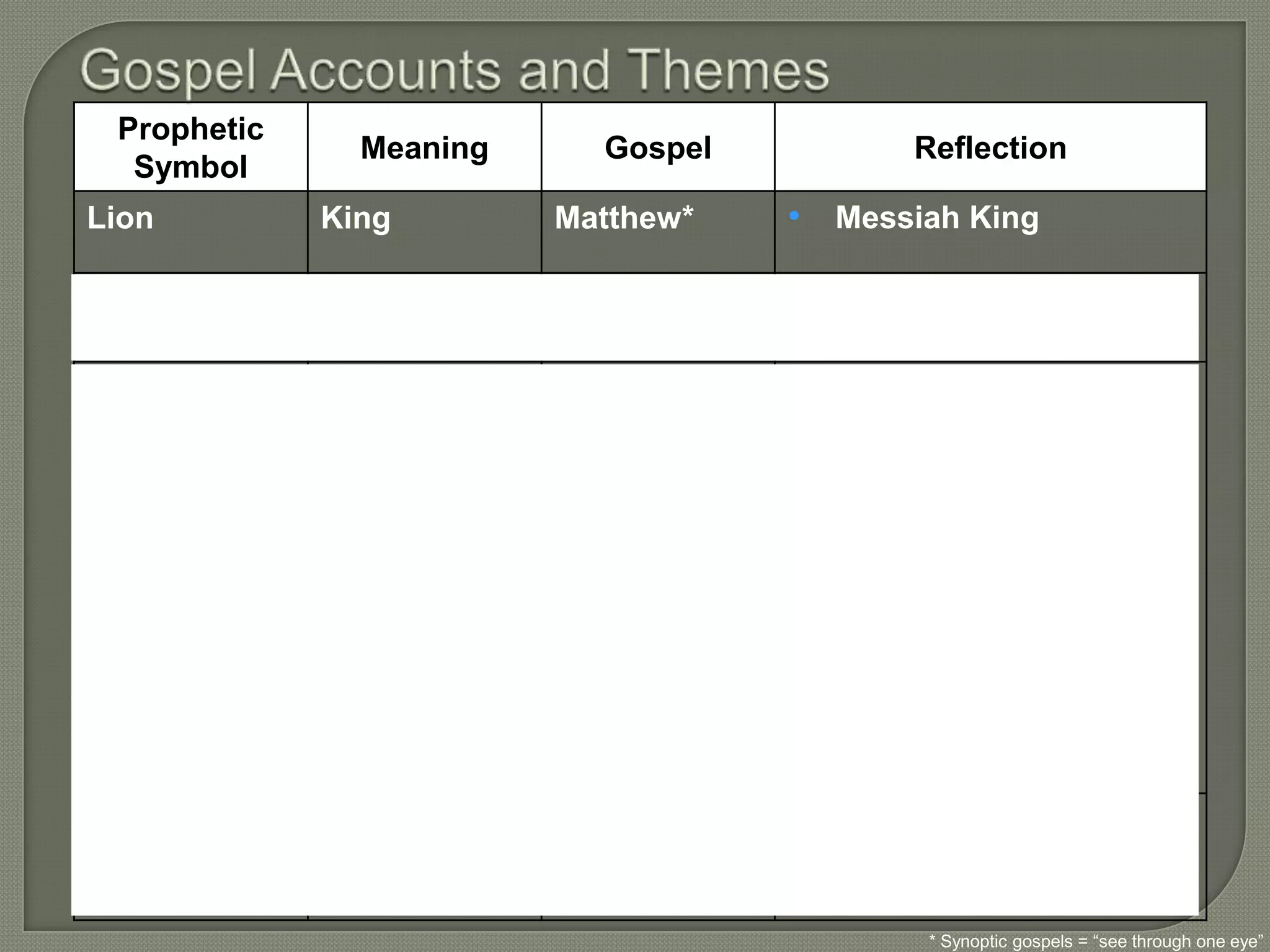The width and height of the screenshot is (1270, 952).
Task: Select the 'Reflection' column header
Action: coord(990,147)
